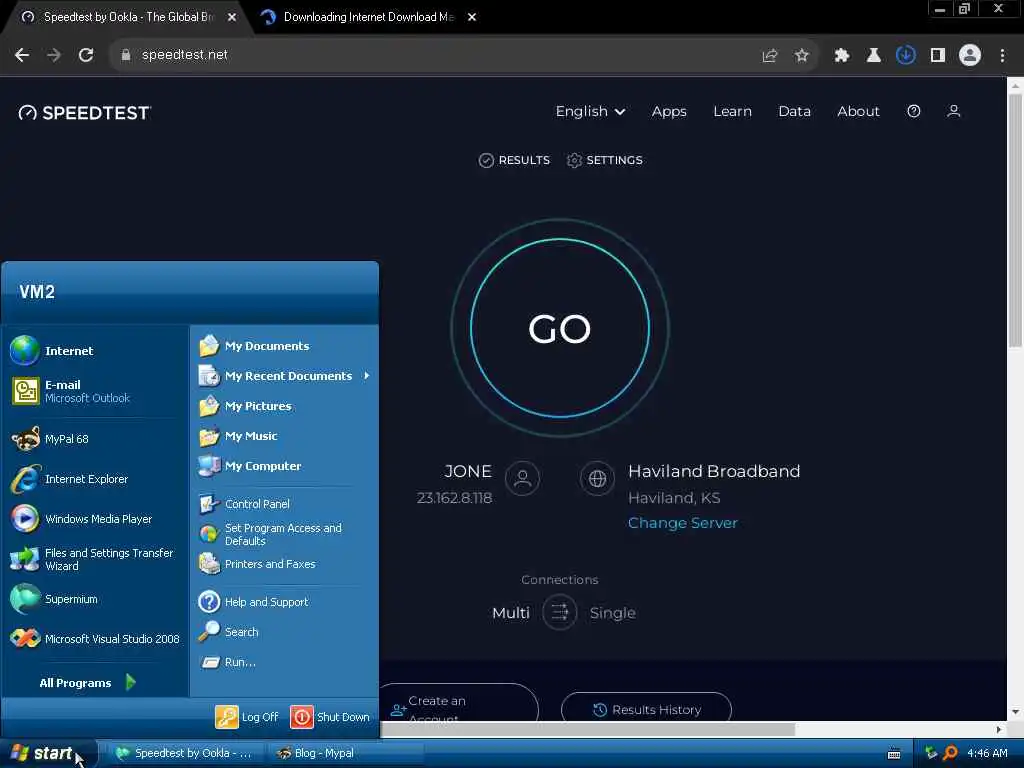1024x768 pixels.
Task: Toggle the browser side panel icon
Action: pos(938,56)
